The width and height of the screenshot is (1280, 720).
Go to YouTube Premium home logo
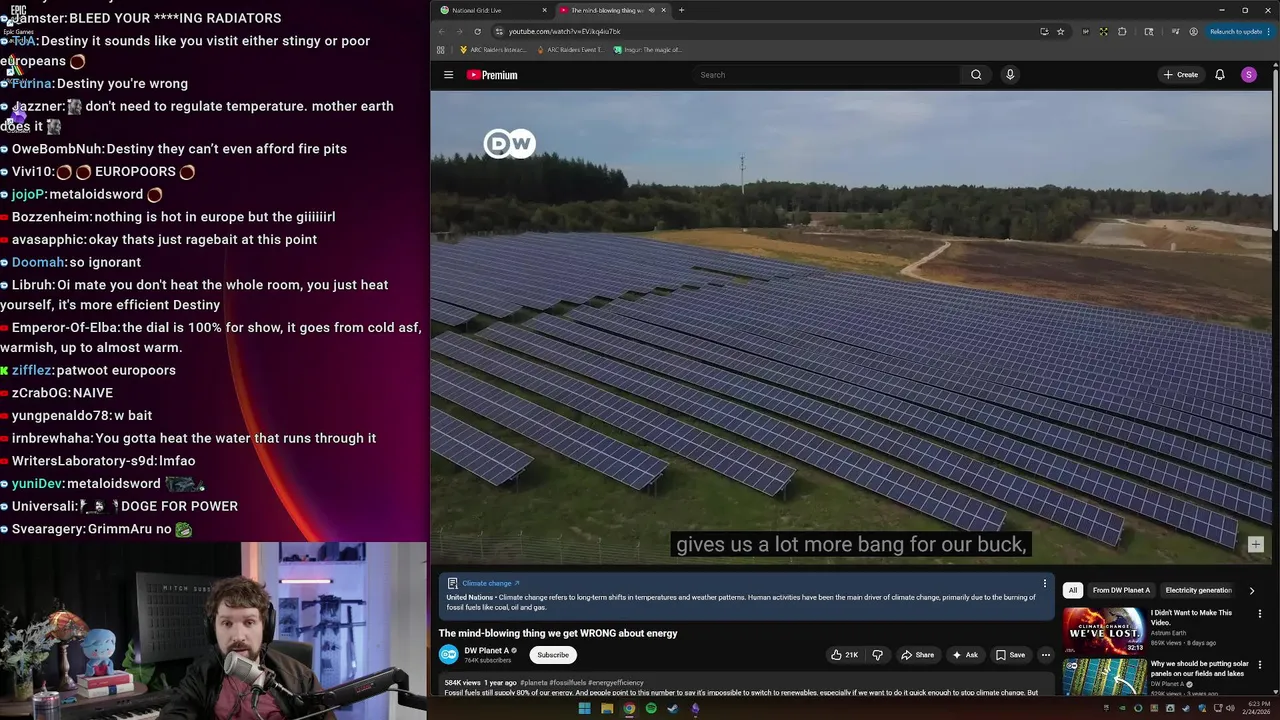coord(492,75)
